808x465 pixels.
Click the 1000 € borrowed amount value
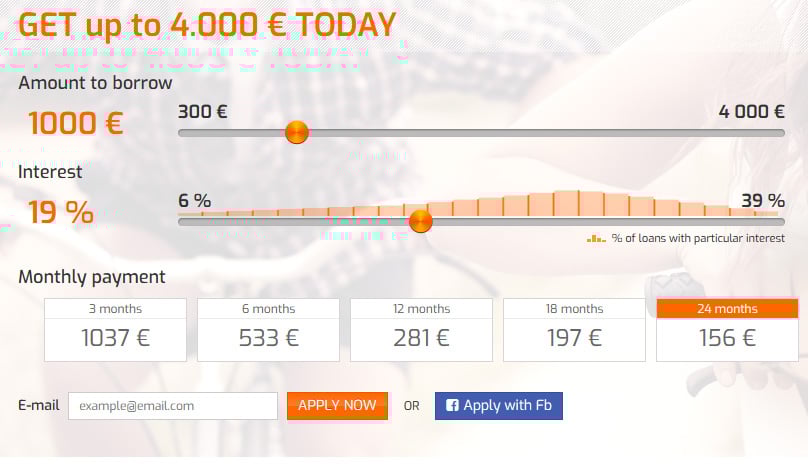click(x=76, y=124)
